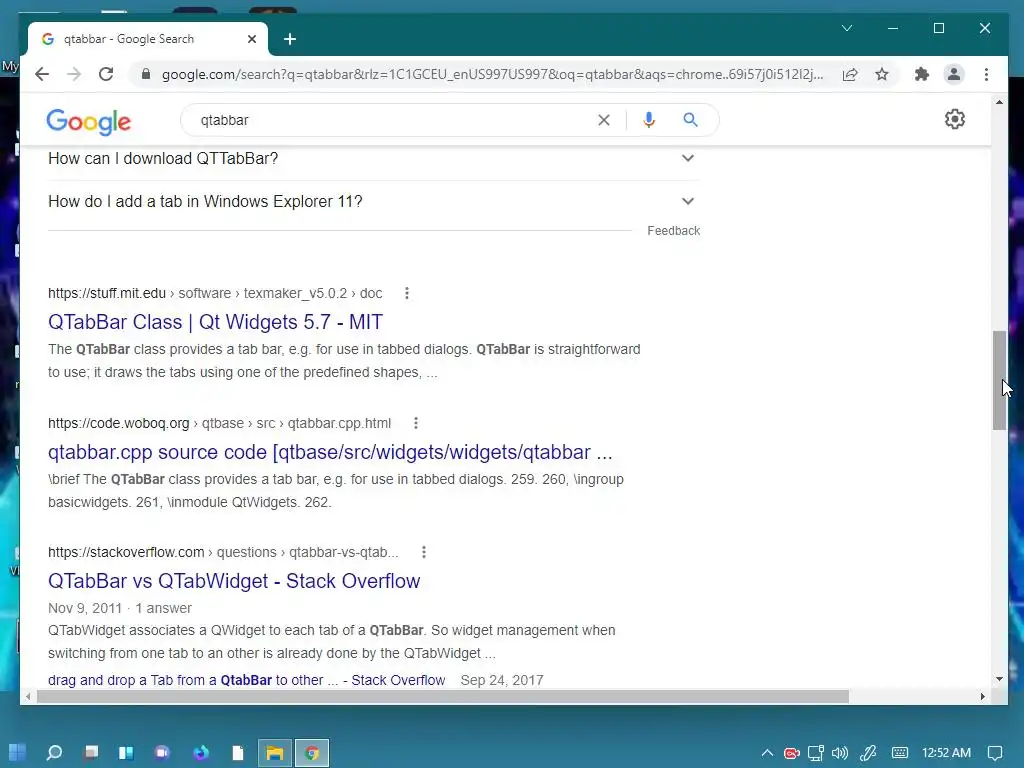This screenshot has height=768, width=1024.
Task: Open options for stackoverflow.com result
Action: [424, 552]
